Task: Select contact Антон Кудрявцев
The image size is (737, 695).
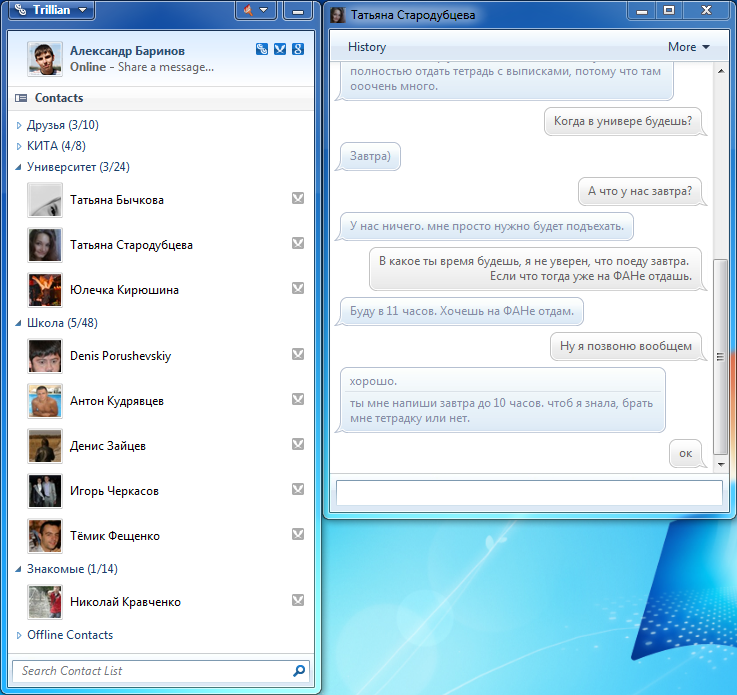Action: click(x=161, y=401)
